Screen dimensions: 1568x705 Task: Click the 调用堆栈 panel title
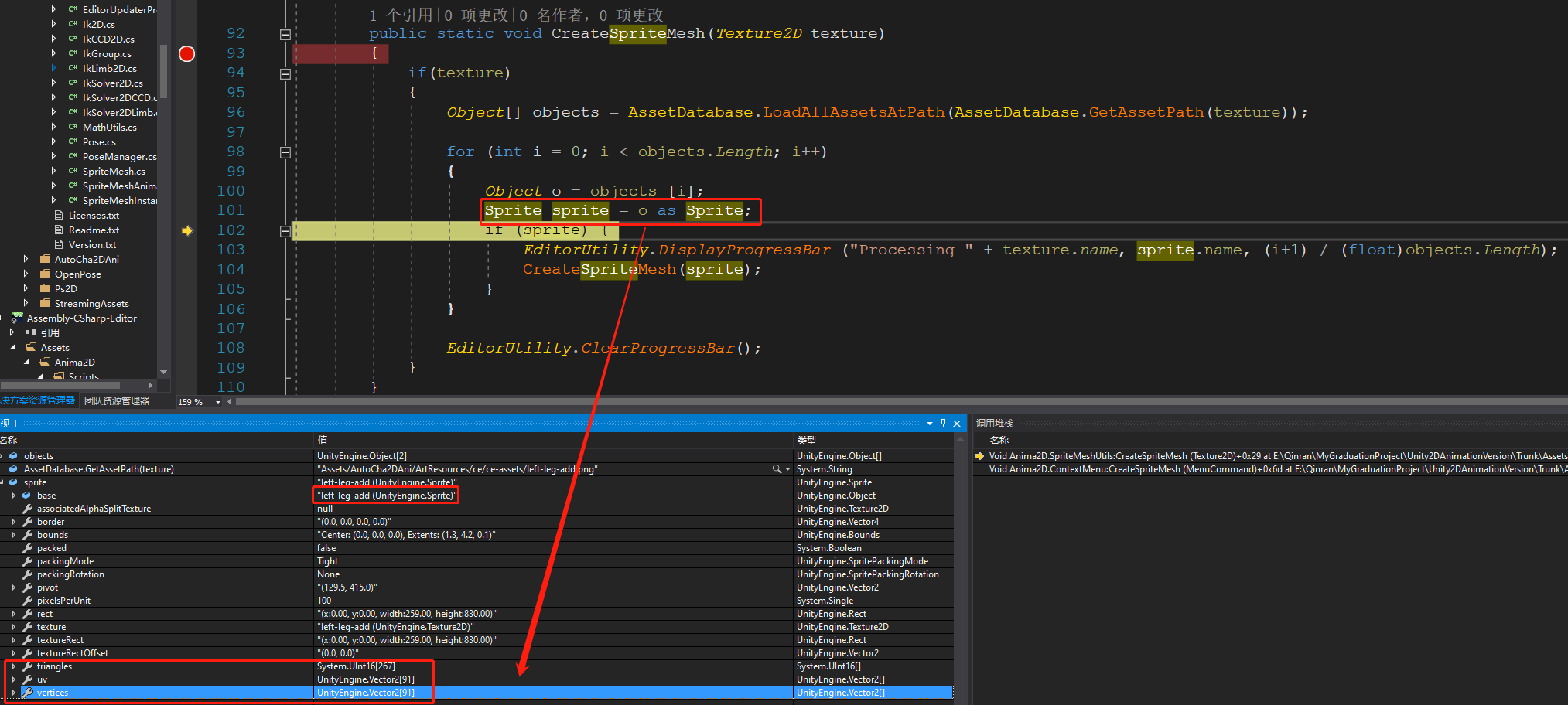pyautogui.click(x=994, y=424)
